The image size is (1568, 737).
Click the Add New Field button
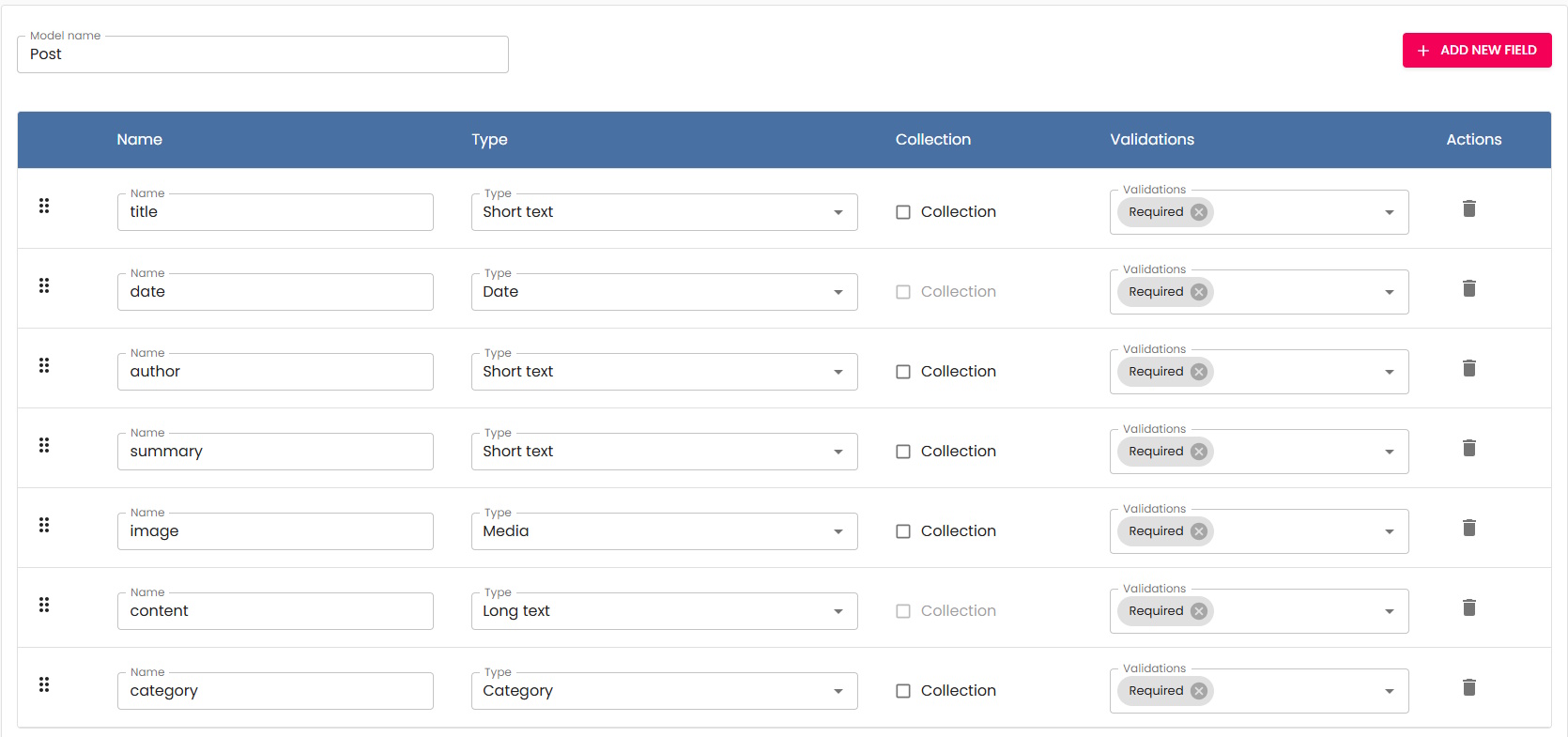pos(1476,51)
